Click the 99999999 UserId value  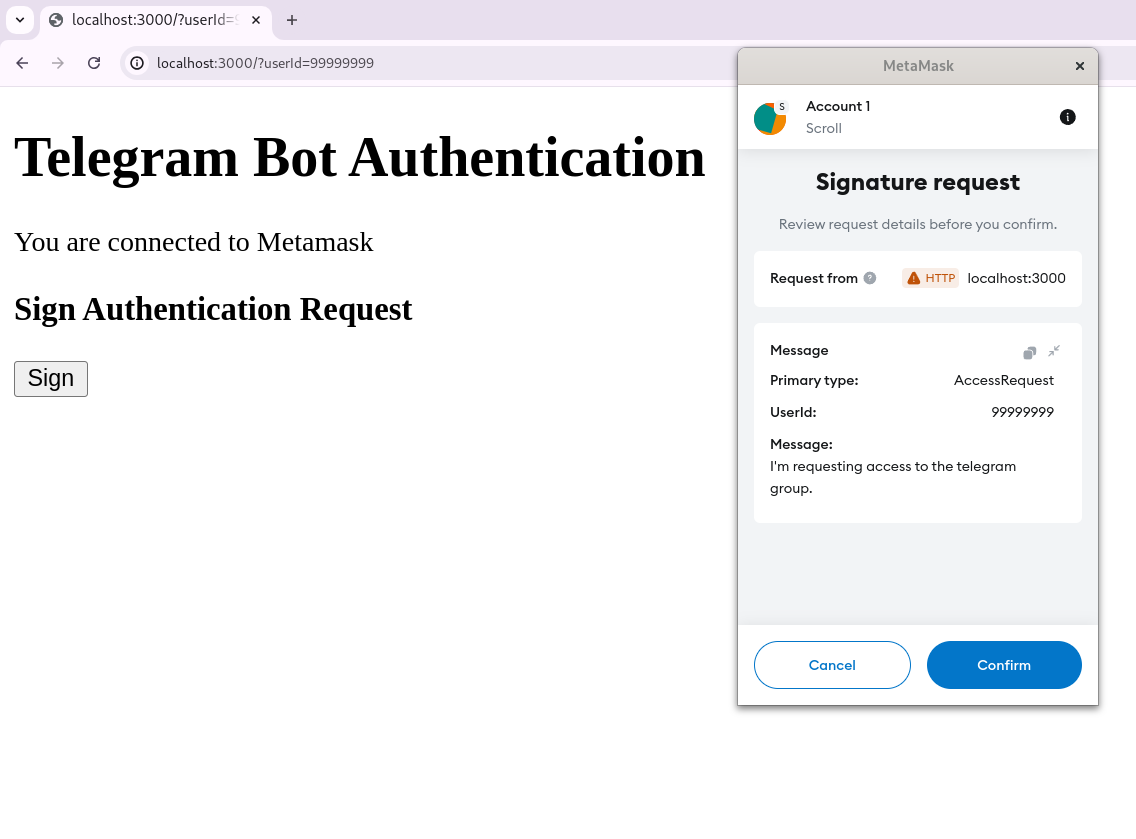[x=1022, y=412]
